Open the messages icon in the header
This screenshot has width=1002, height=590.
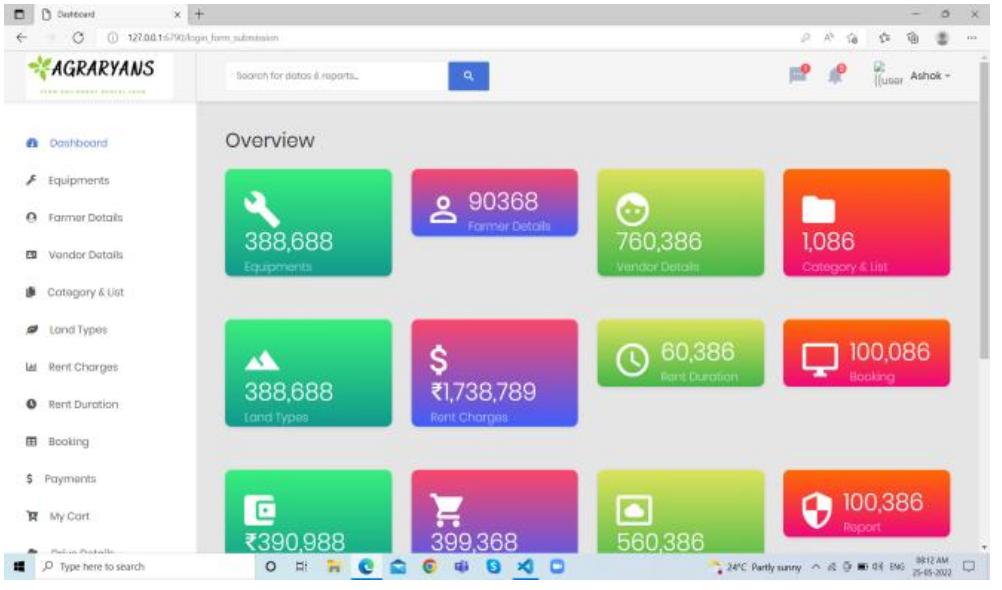pyautogui.click(x=798, y=74)
